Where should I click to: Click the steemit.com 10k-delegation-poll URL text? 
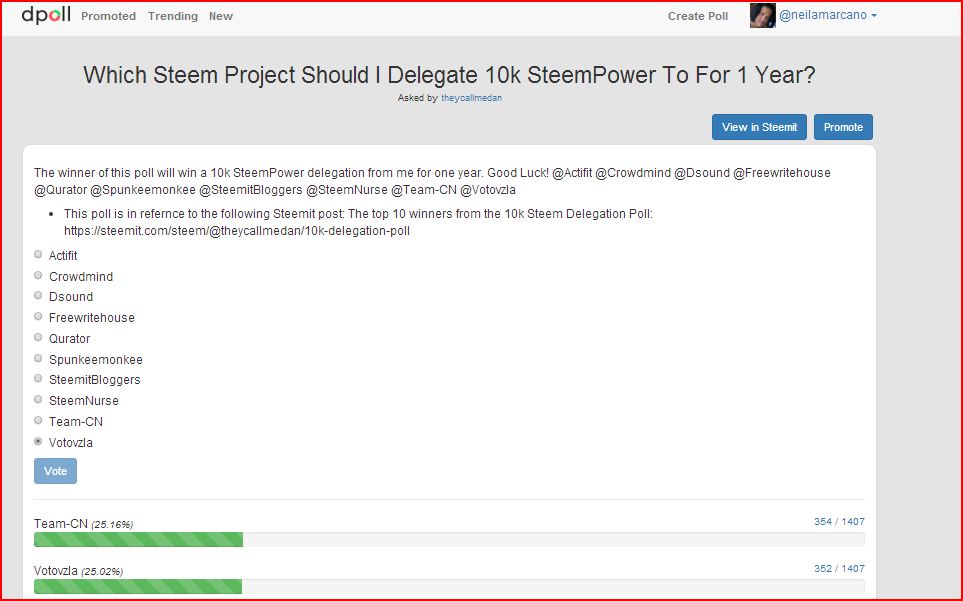tap(237, 231)
